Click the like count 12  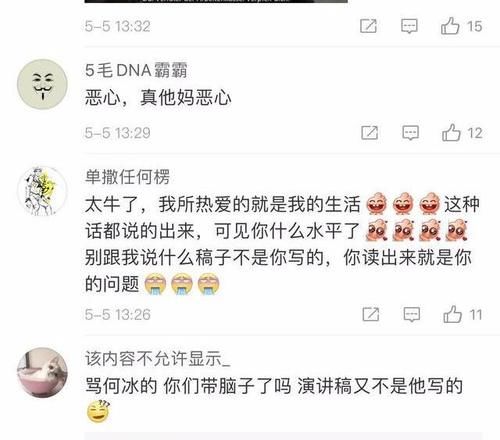[475, 133]
